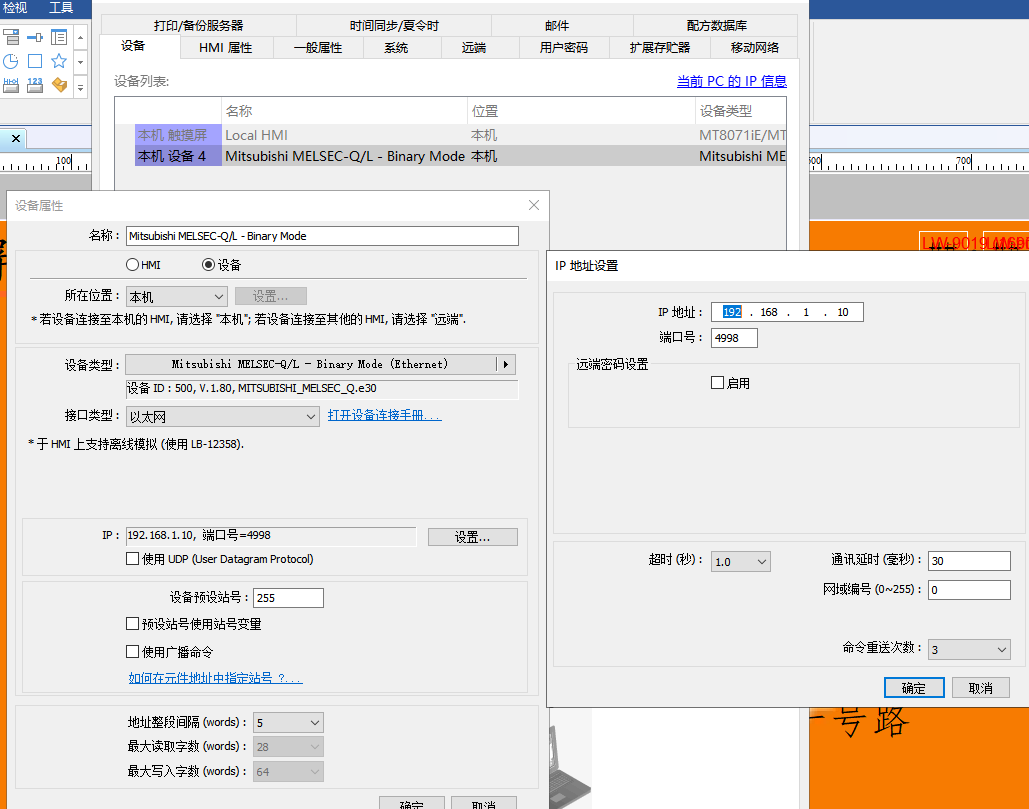Select the combo box object icon
This screenshot has width=1029, height=809.
click(x=11, y=38)
